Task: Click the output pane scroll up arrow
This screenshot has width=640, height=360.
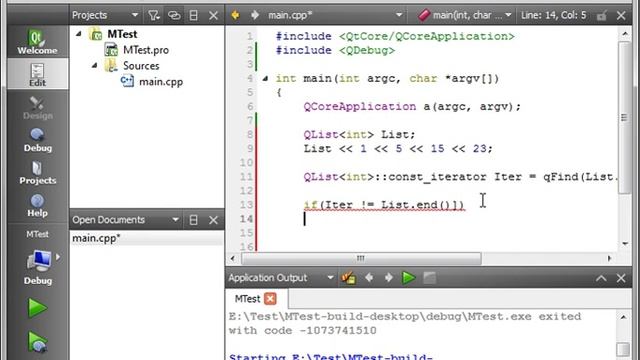Action: pos(623,317)
